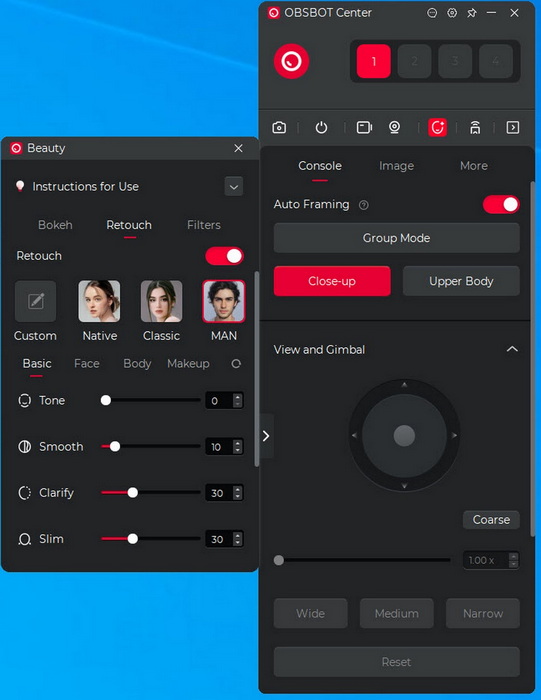
Task: Disable the Auto Framing toggle
Action: click(x=501, y=204)
